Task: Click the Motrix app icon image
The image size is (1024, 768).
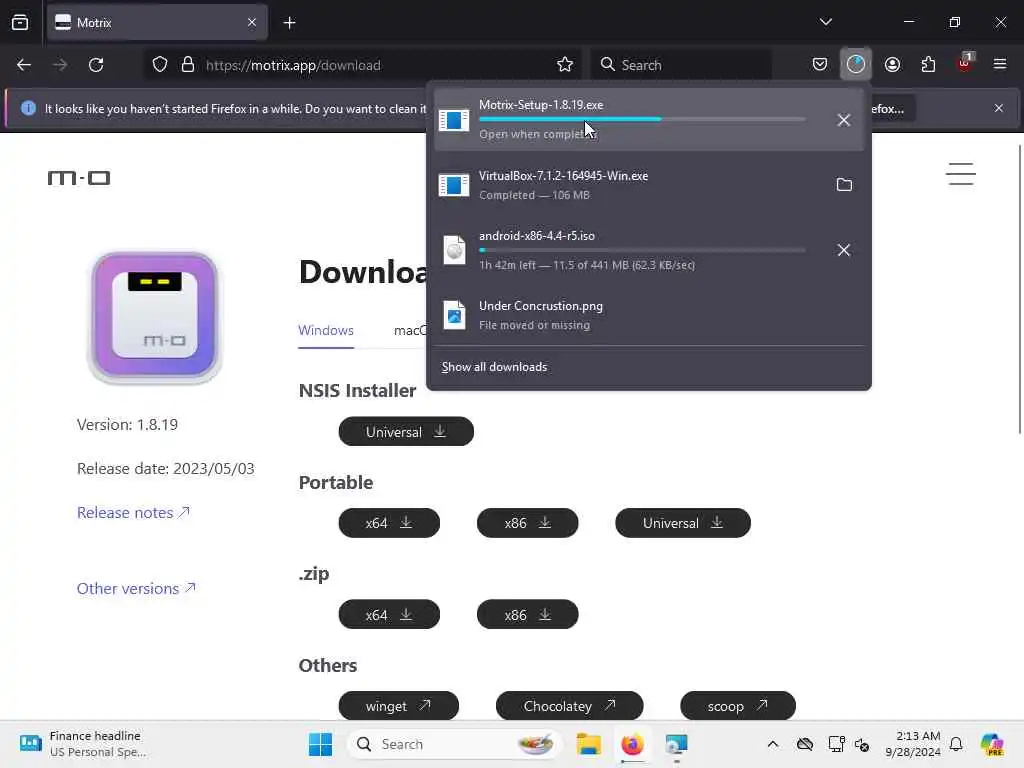Action: click(155, 317)
